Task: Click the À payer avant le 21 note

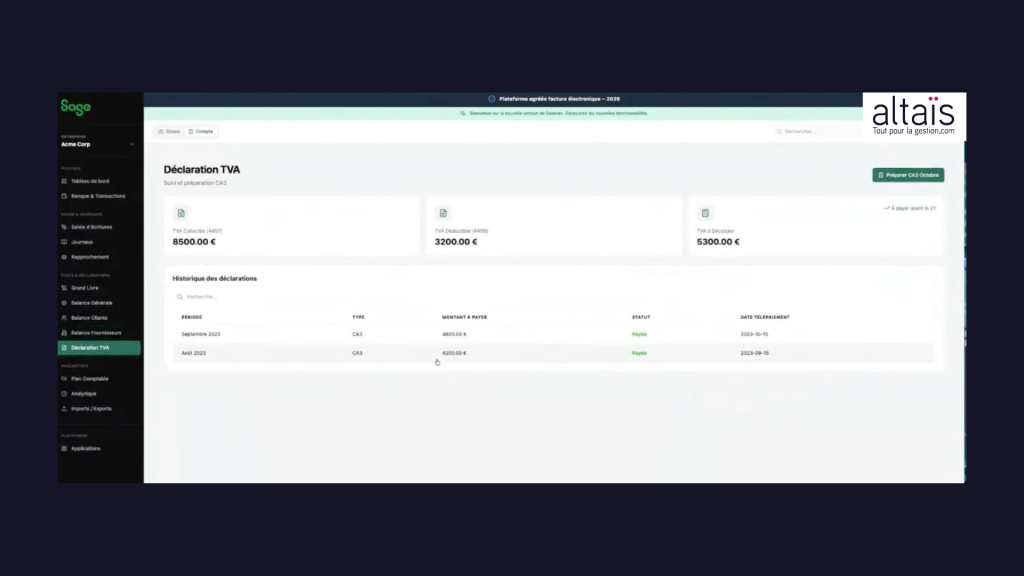Action: click(x=910, y=208)
